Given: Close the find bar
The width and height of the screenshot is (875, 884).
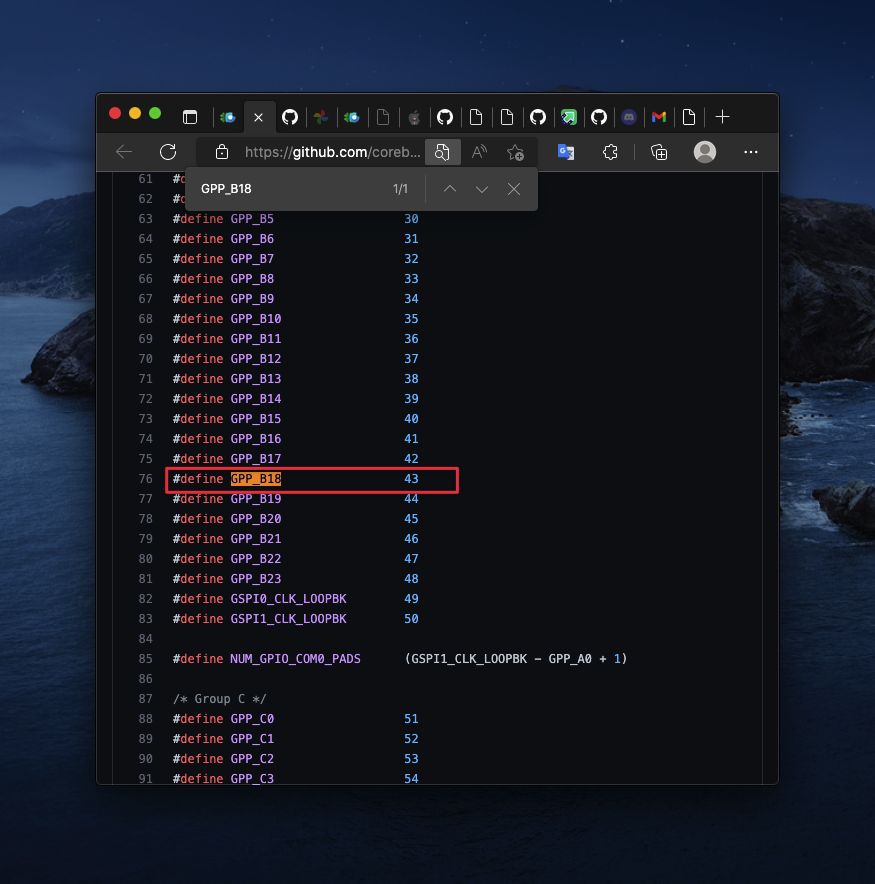Looking at the screenshot, I should click(x=514, y=189).
